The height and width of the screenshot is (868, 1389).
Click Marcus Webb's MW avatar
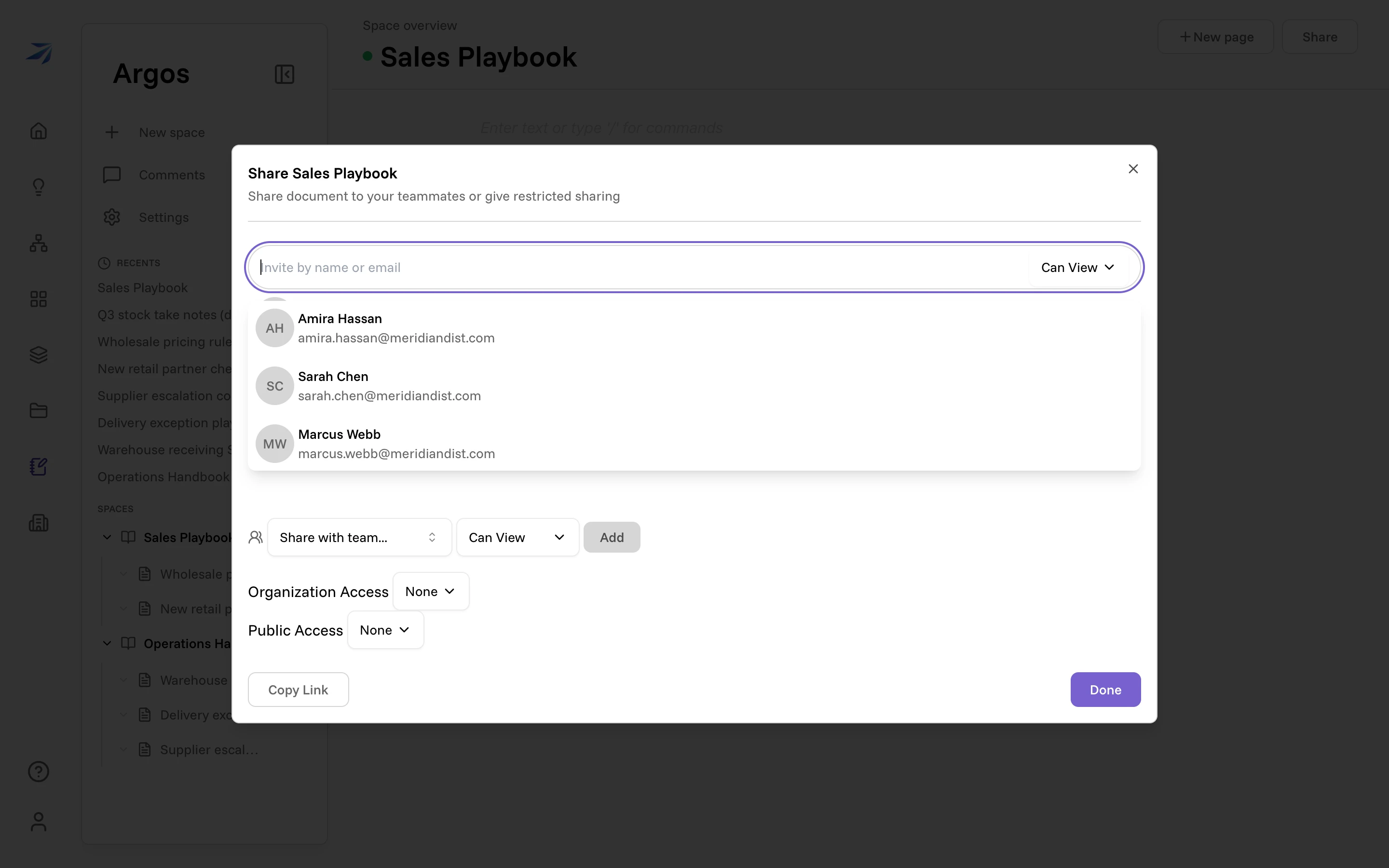pyautogui.click(x=275, y=444)
